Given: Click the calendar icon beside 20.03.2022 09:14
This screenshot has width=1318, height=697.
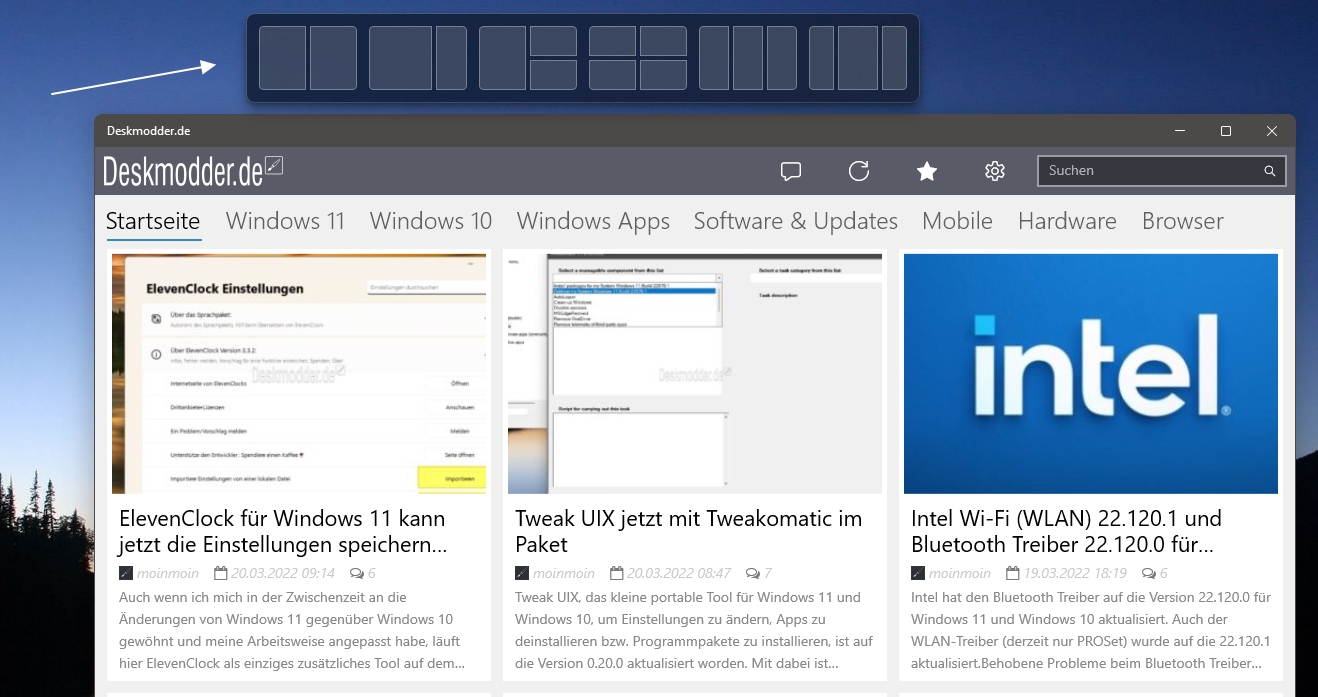Looking at the screenshot, I should point(220,574).
